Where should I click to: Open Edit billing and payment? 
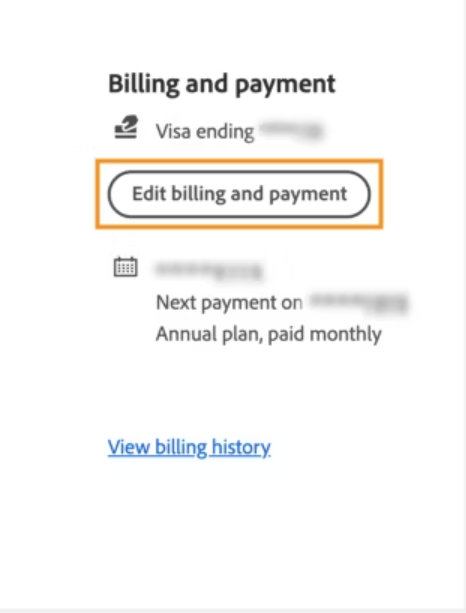pyautogui.click(x=239, y=194)
